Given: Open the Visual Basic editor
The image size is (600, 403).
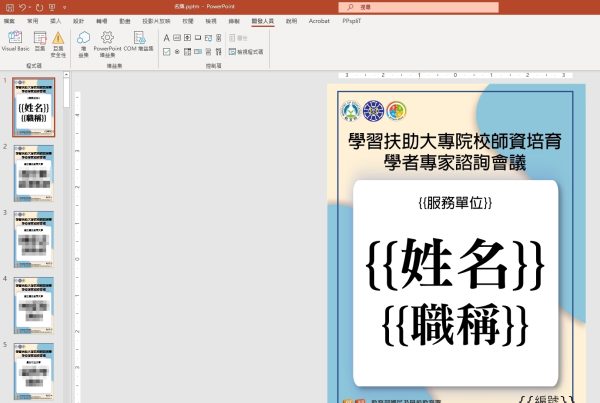Looking at the screenshot, I should pos(15,40).
